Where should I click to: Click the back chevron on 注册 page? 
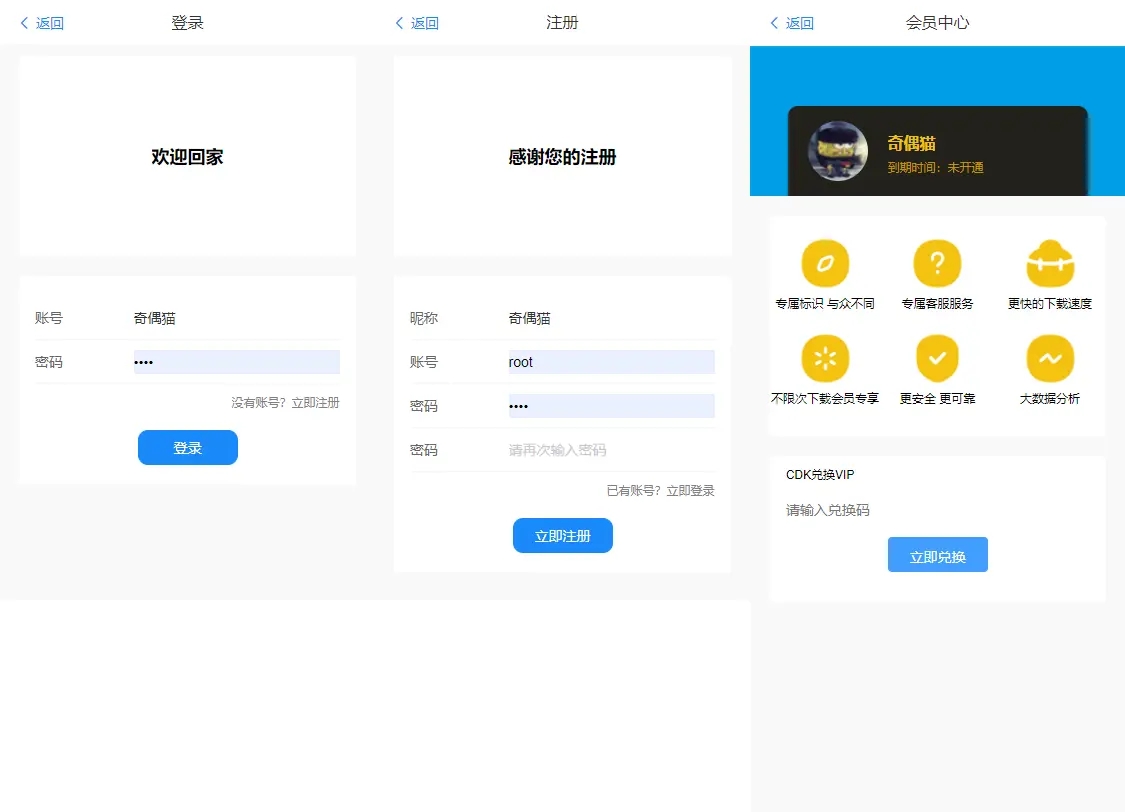397,22
